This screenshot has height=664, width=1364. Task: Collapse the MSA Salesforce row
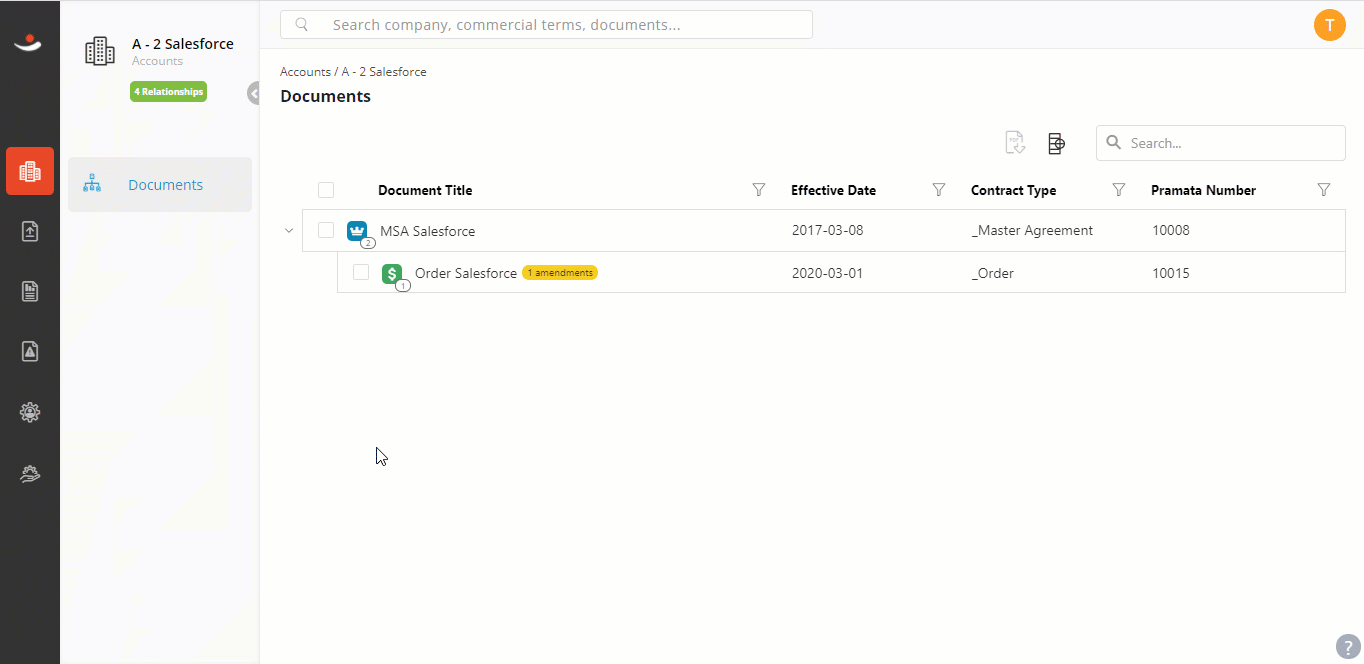[289, 231]
